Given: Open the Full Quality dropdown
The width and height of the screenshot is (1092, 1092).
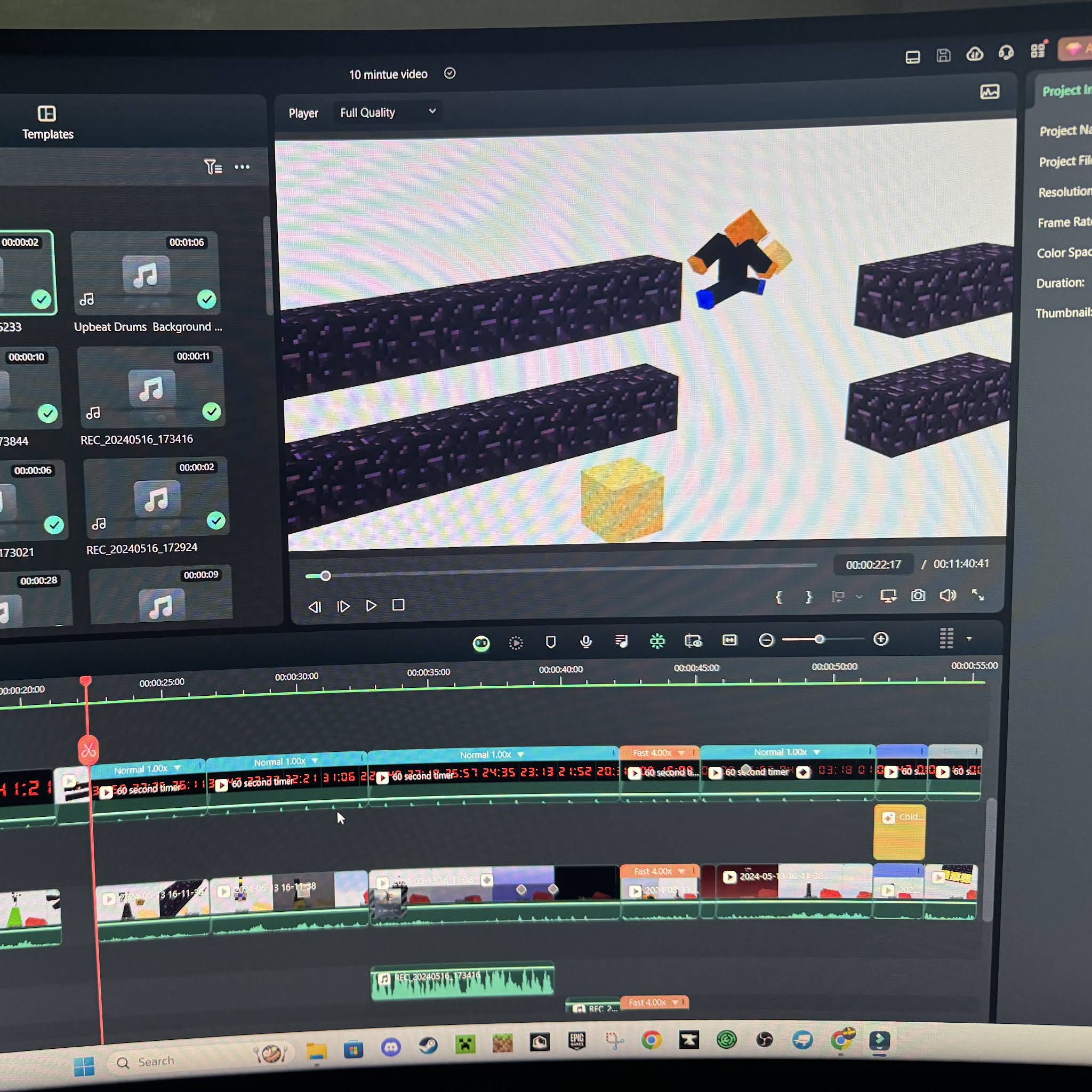Looking at the screenshot, I should [388, 113].
